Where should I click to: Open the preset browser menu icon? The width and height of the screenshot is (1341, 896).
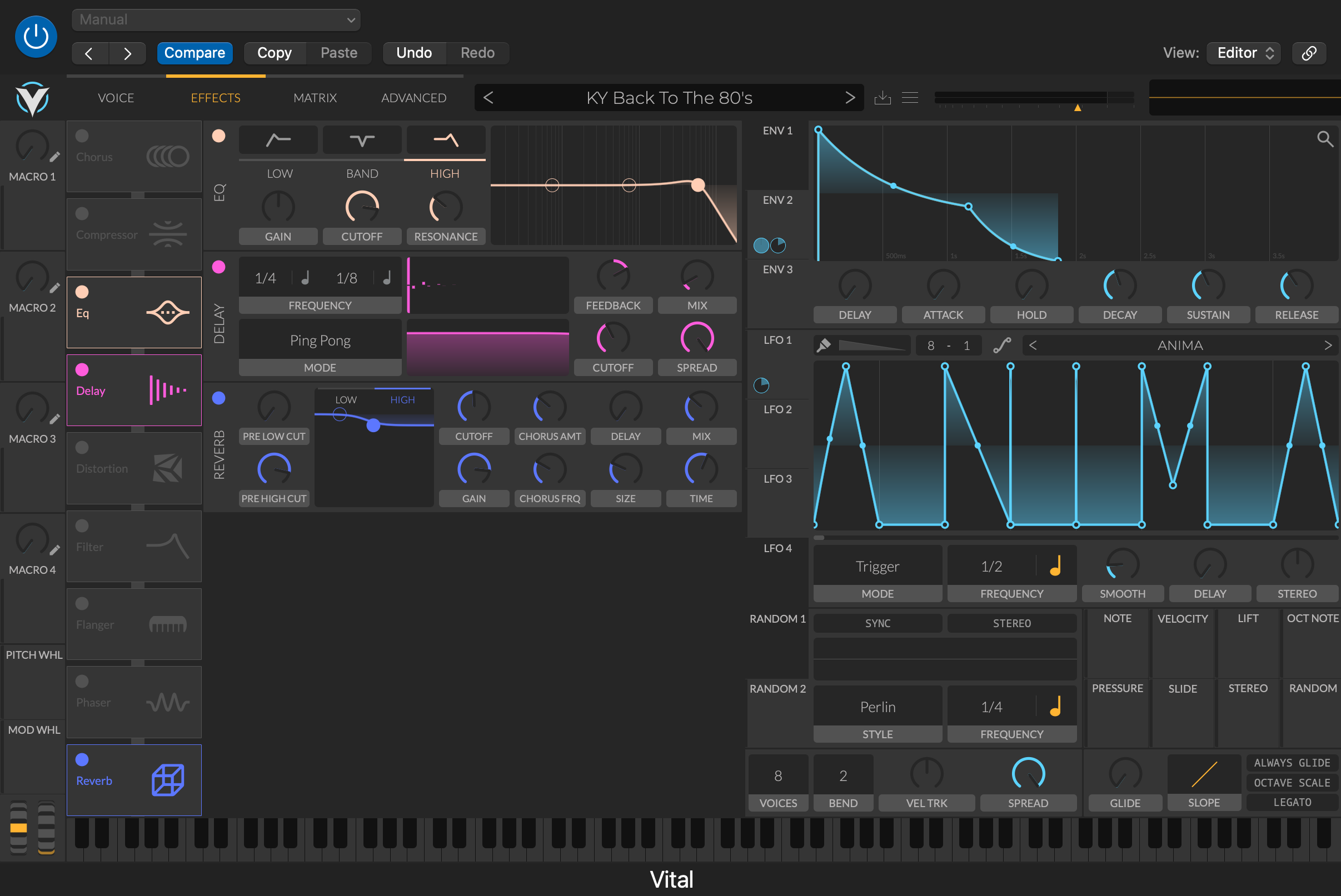910,98
